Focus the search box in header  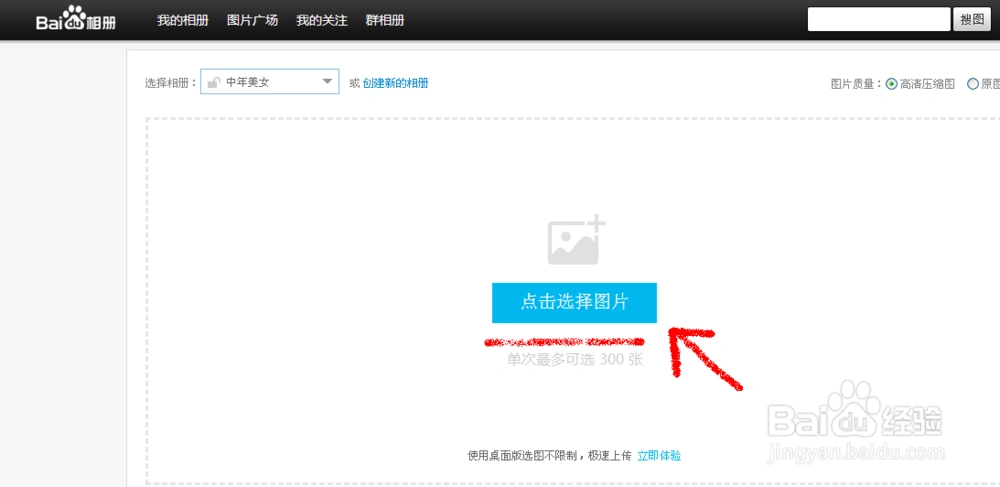click(x=878, y=20)
